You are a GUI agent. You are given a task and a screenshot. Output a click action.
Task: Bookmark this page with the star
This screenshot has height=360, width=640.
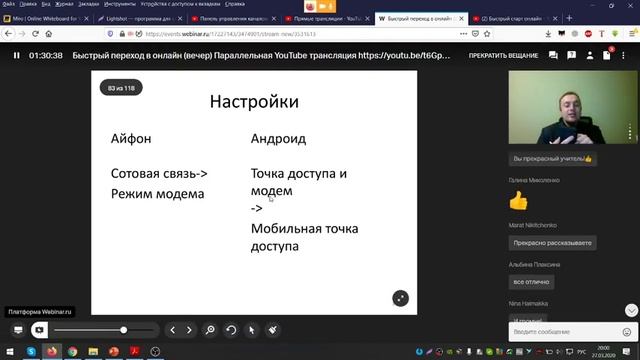pyautogui.click(x=487, y=34)
